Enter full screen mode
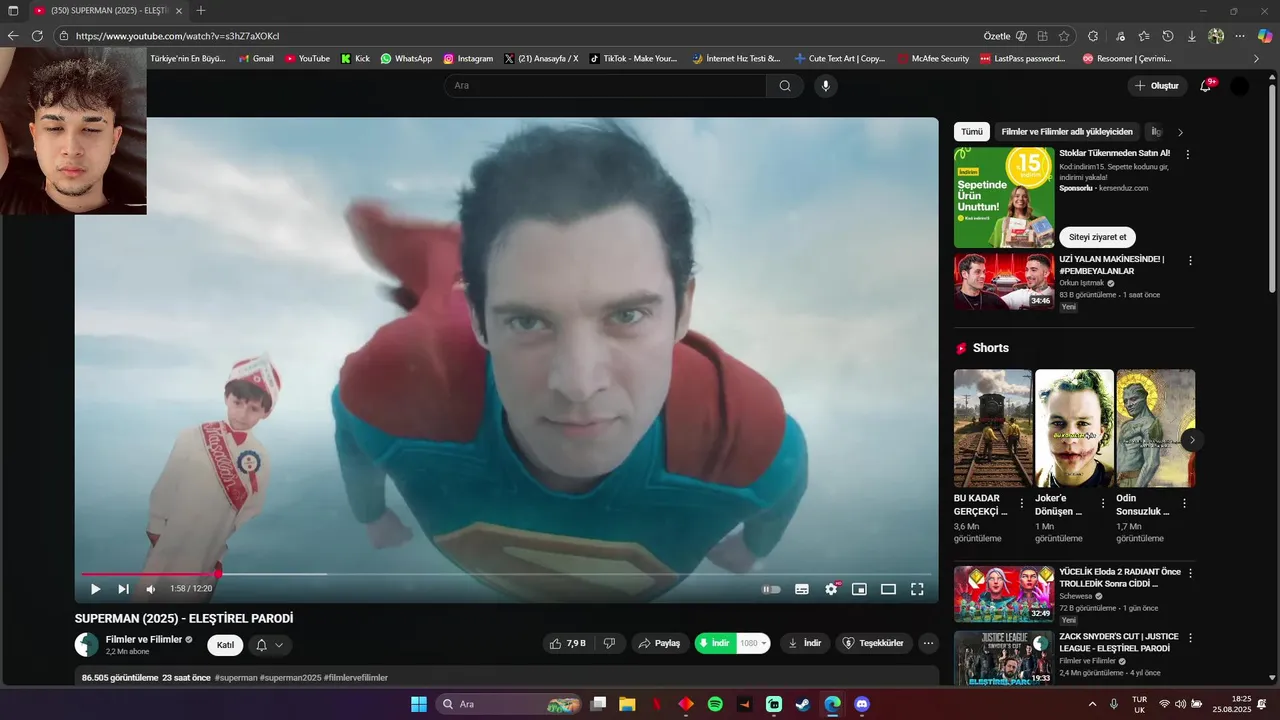 click(x=917, y=589)
